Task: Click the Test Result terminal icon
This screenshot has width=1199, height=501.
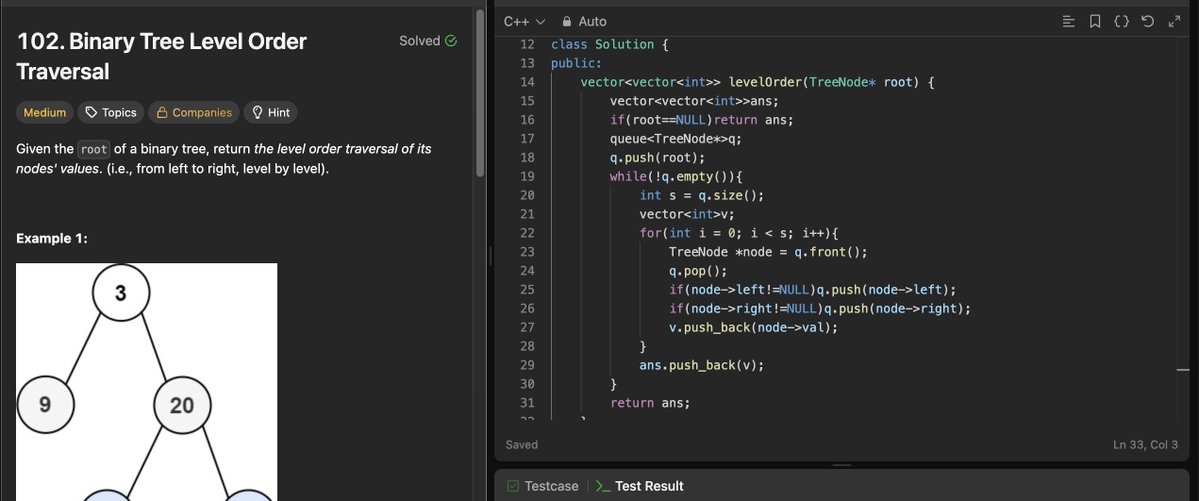Action: 603,486
